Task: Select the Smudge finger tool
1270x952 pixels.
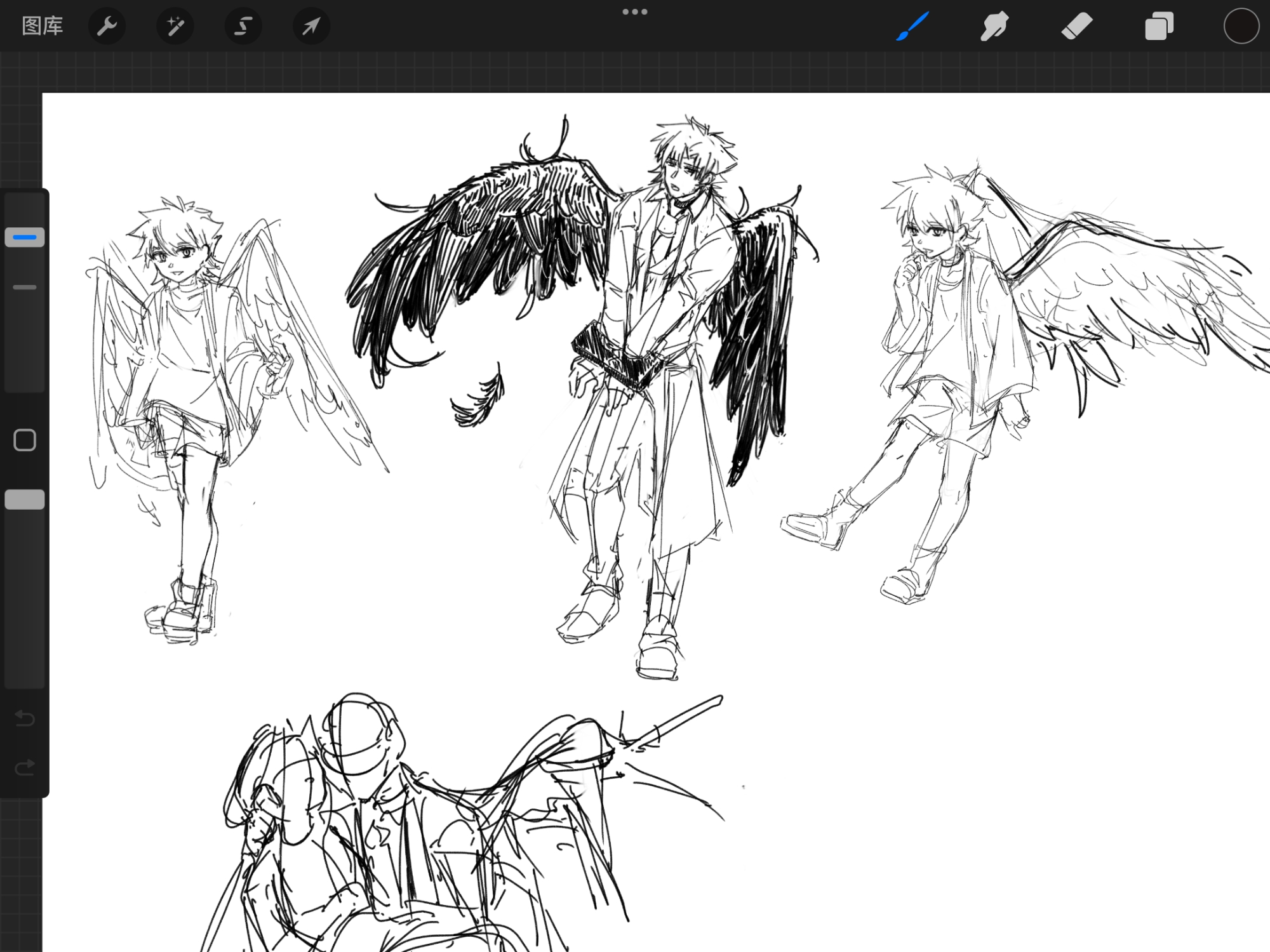Action: tap(994, 27)
